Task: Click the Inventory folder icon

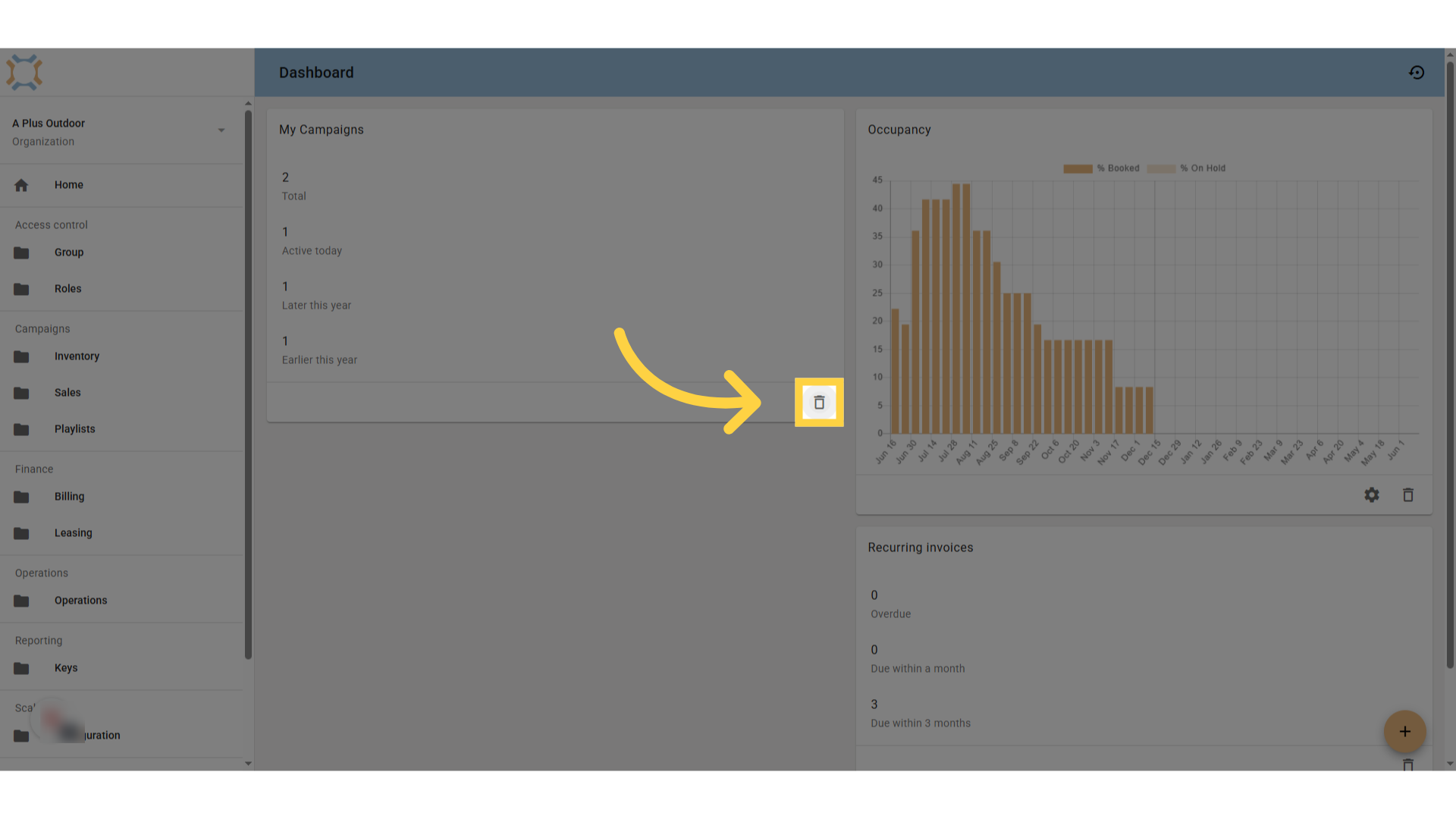Action: pos(21,356)
